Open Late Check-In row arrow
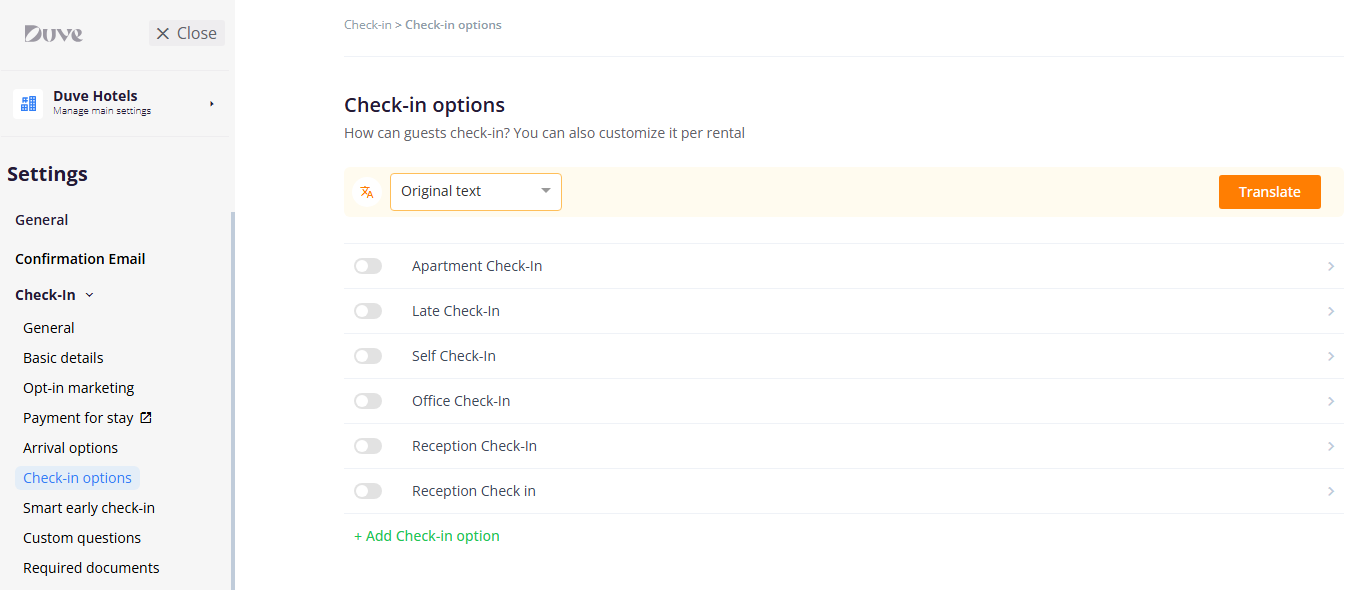The width and height of the screenshot is (1364, 590). click(x=1331, y=312)
